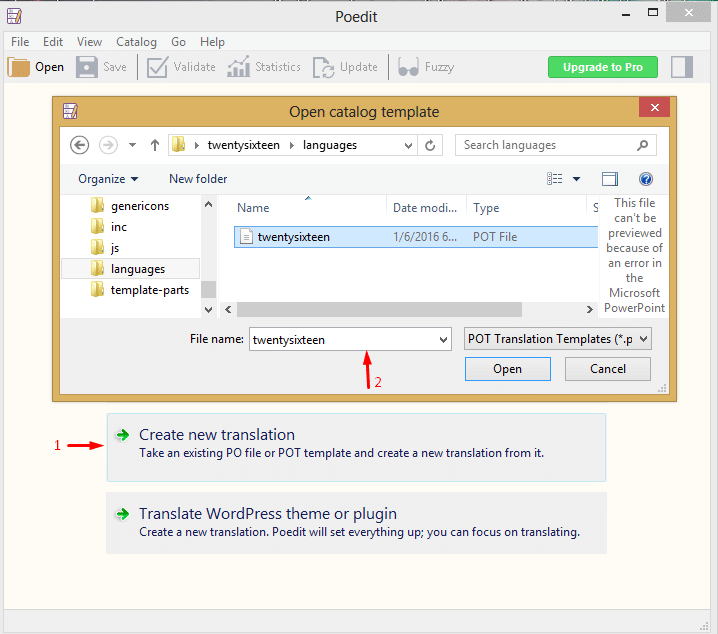Toggle the sidebar panel icon beside Upgrade

[682, 67]
